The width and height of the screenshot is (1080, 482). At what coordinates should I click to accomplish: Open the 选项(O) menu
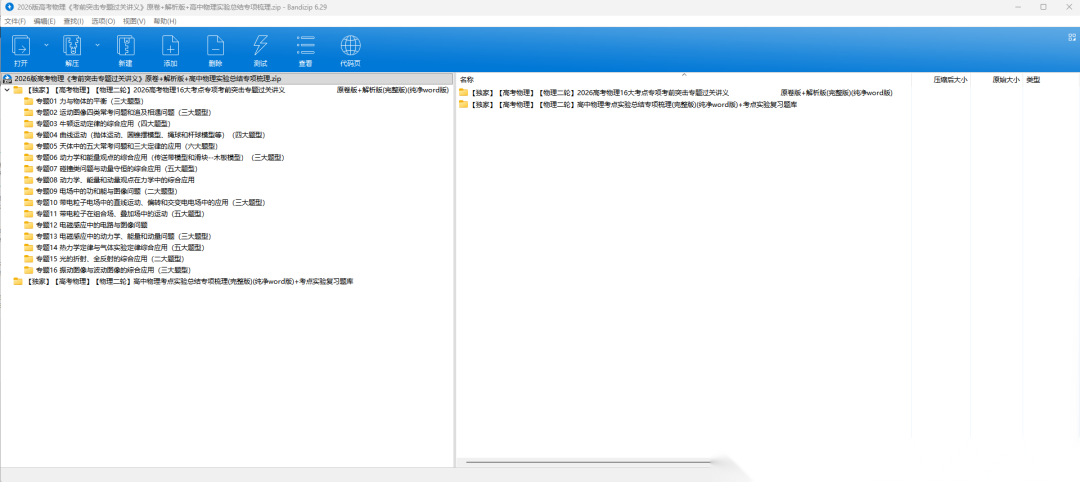[x=103, y=20]
